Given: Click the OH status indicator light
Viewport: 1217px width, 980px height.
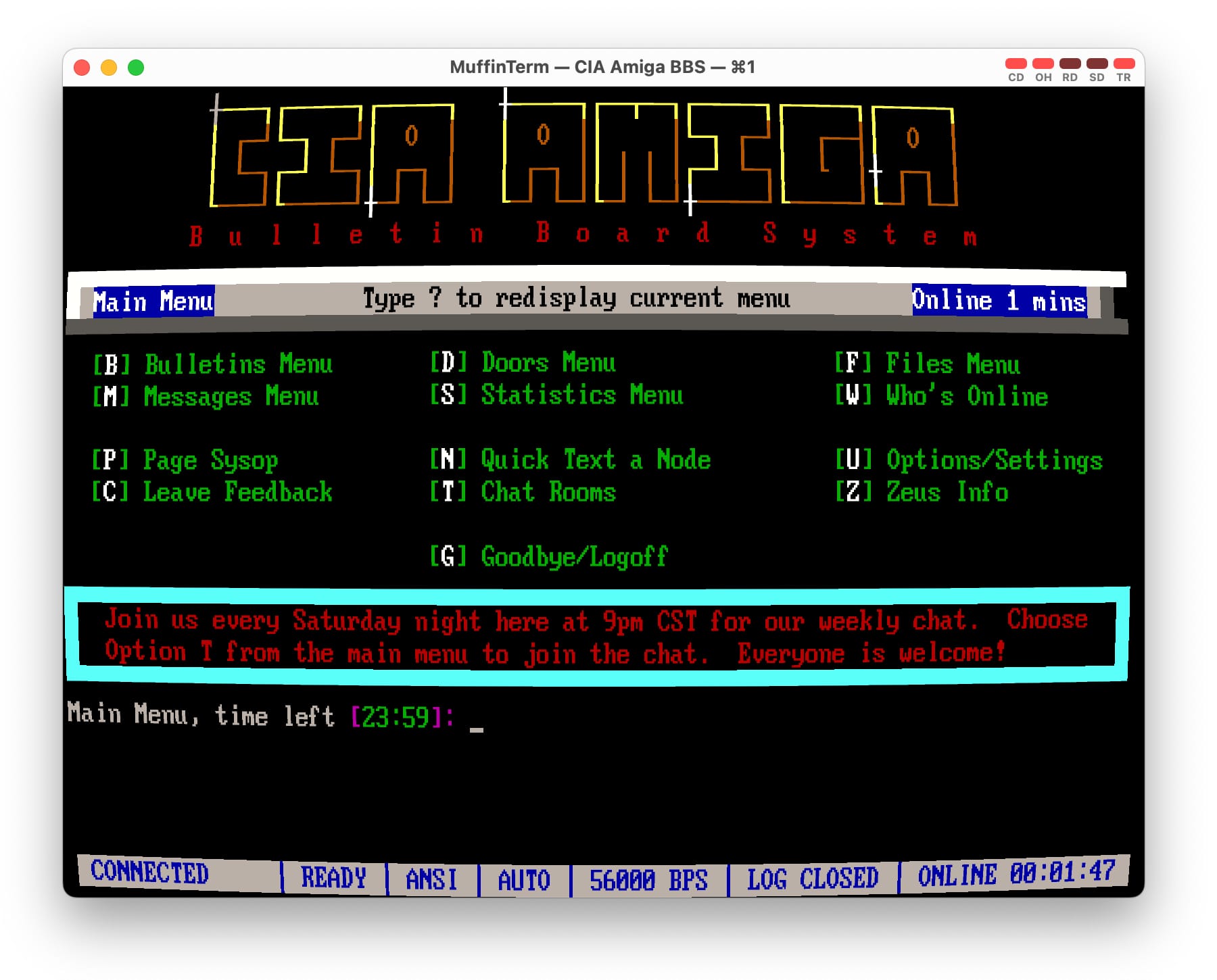Looking at the screenshot, I should (1043, 64).
